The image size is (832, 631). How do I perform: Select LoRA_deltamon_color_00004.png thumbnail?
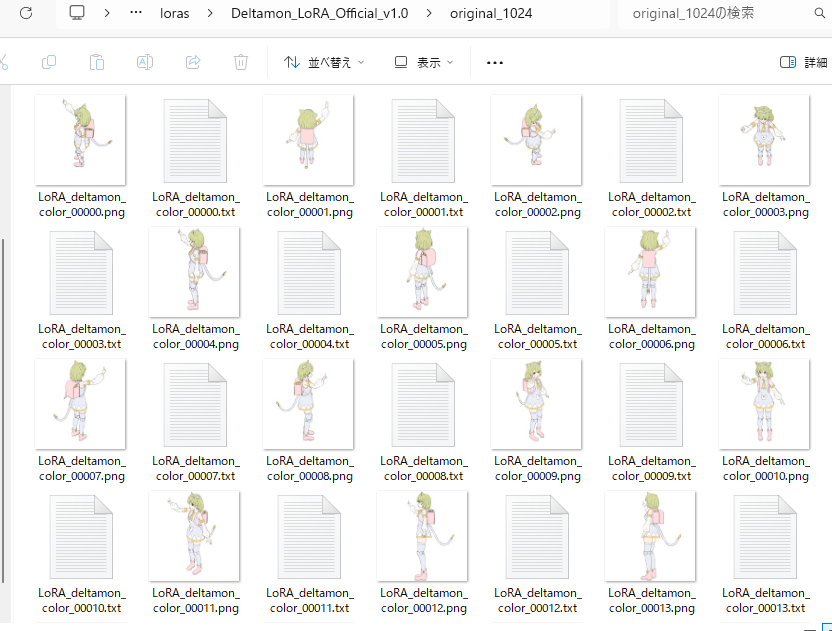[194, 272]
